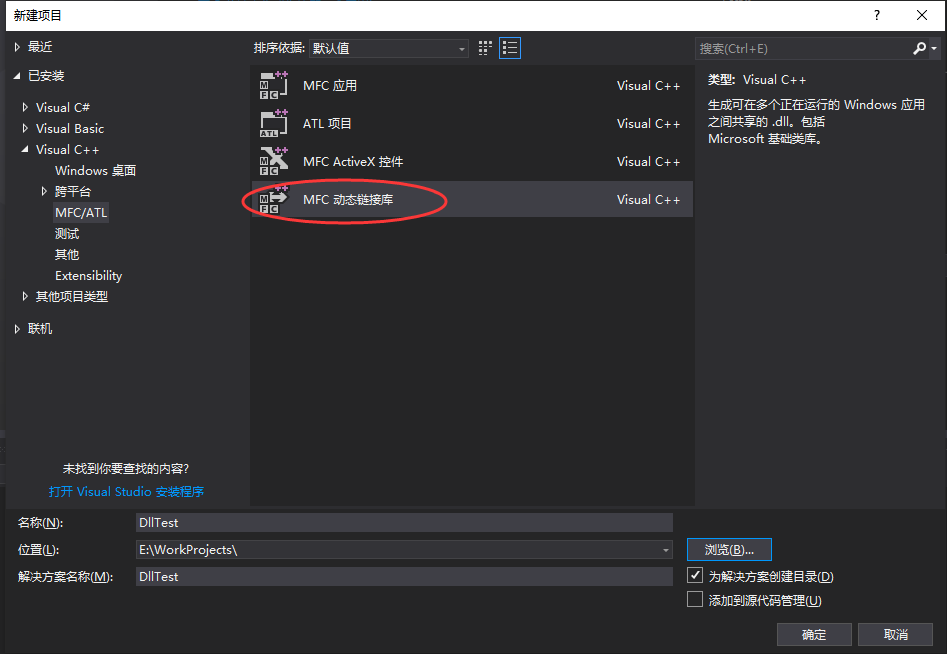Select the MFC 应用 template icon

tap(274, 85)
